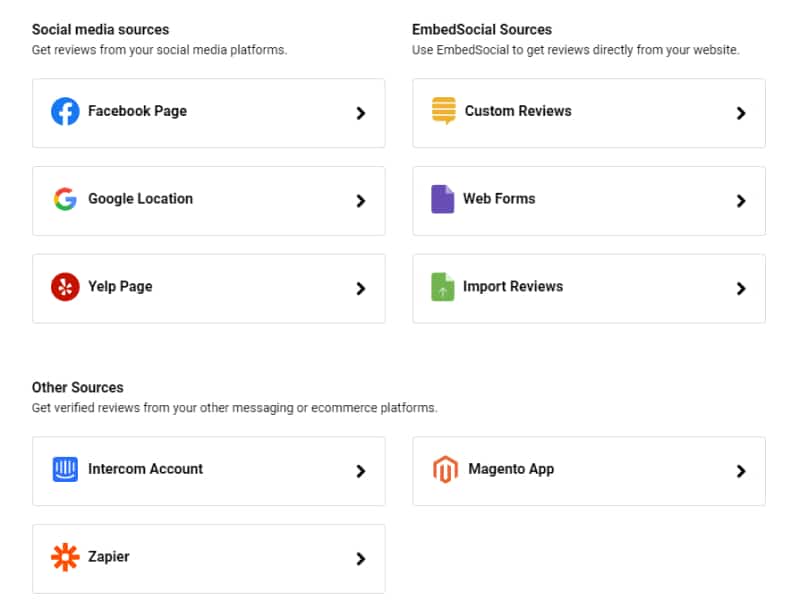
Task: Click the Facebook logo icon
Action: tap(65, 111)
